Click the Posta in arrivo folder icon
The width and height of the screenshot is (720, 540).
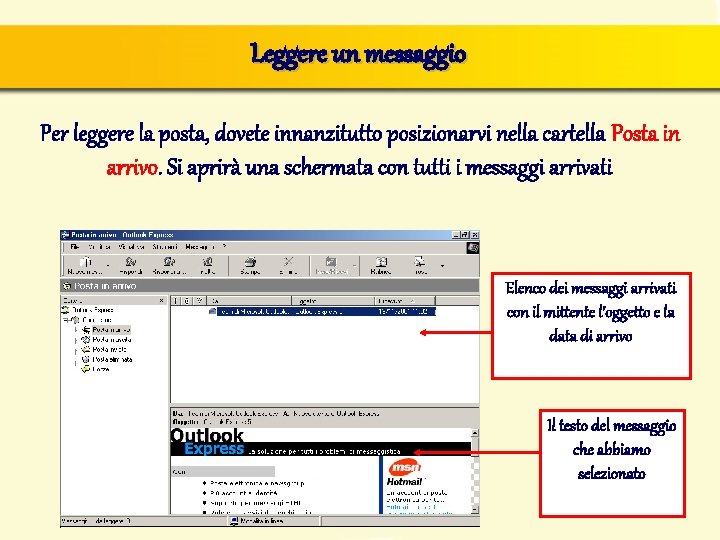(x=86, y=330)
